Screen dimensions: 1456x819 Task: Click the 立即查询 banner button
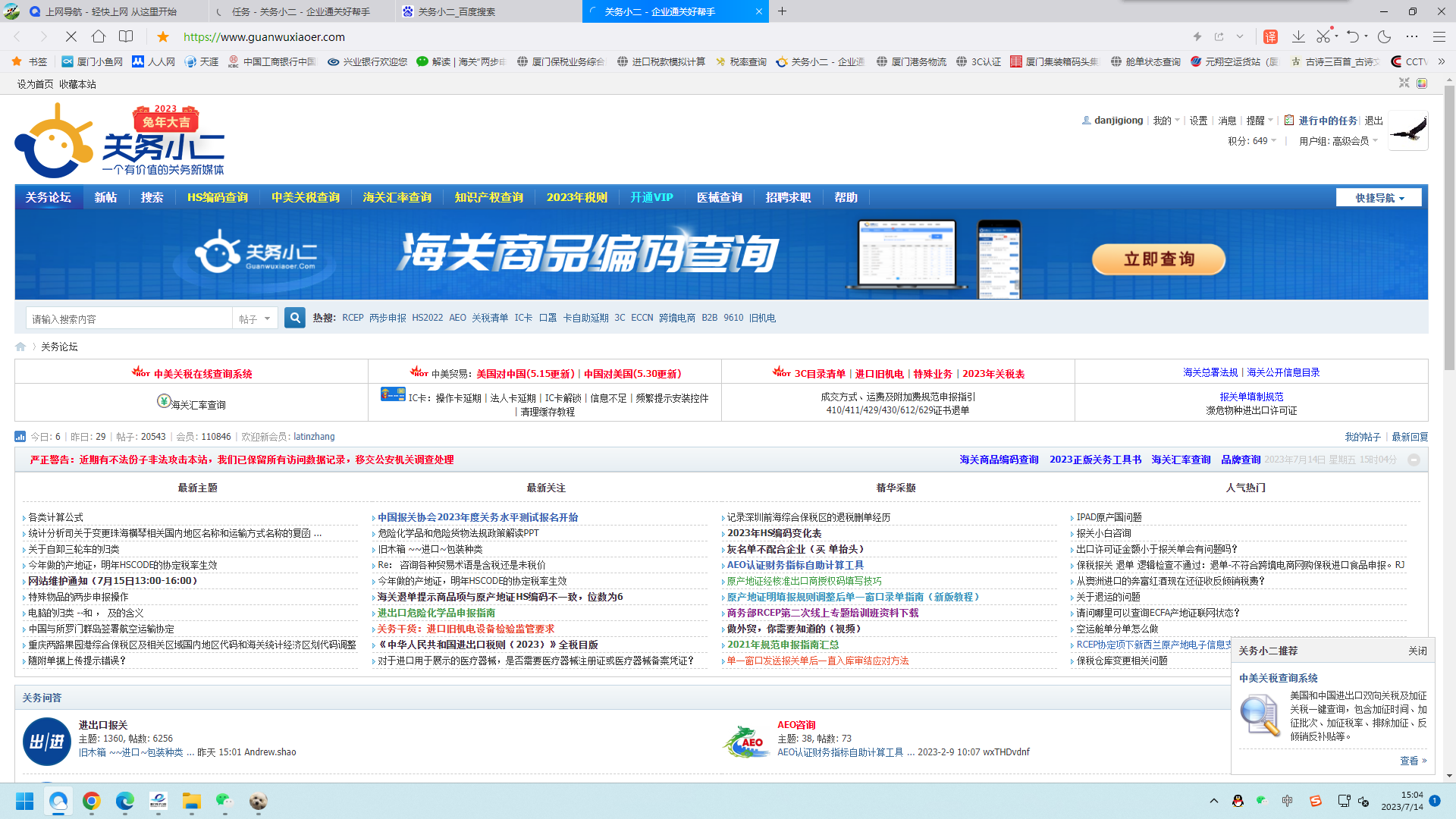pos(1159,259)
